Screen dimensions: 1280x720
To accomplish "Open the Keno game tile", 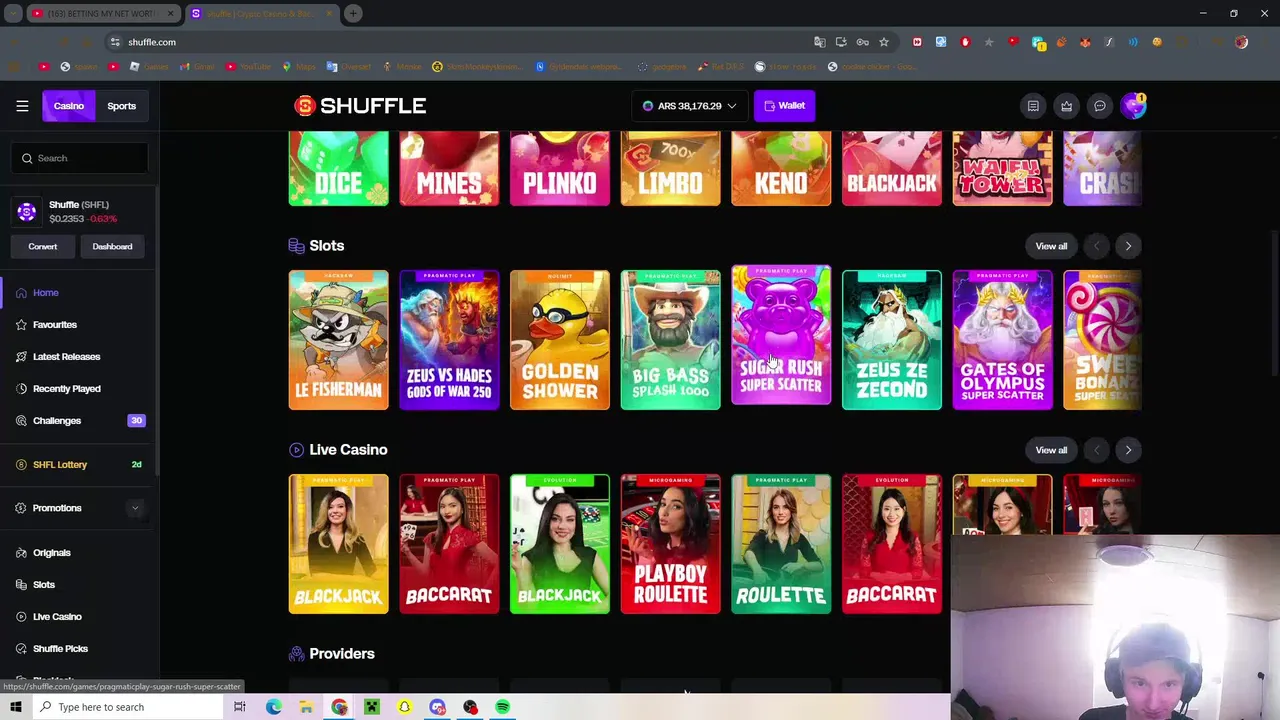I will tap(781, 168).
